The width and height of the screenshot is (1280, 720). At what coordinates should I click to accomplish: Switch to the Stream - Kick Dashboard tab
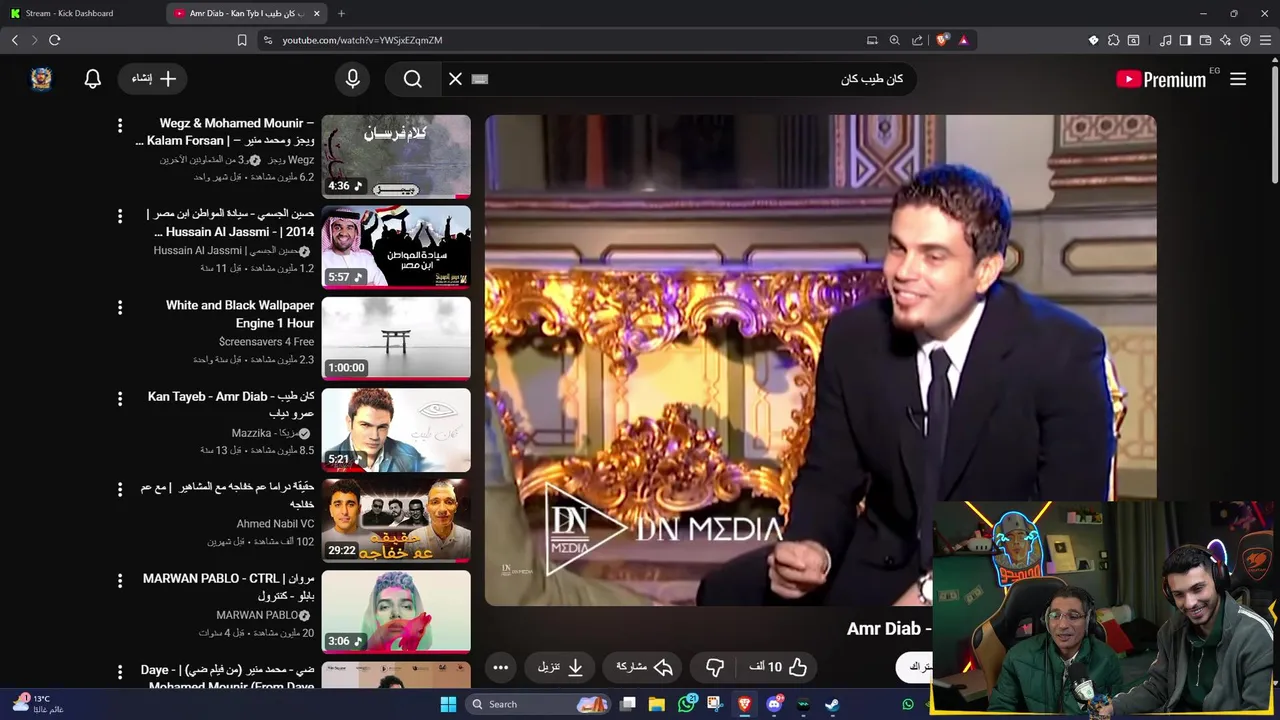coord(80,13)
